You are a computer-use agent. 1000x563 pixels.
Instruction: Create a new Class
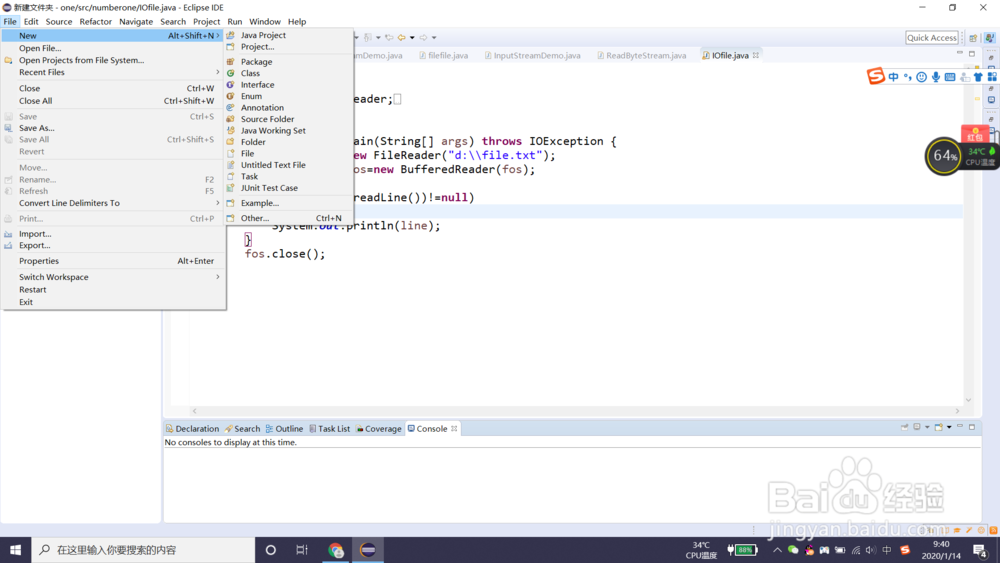(x=289, y=73)
